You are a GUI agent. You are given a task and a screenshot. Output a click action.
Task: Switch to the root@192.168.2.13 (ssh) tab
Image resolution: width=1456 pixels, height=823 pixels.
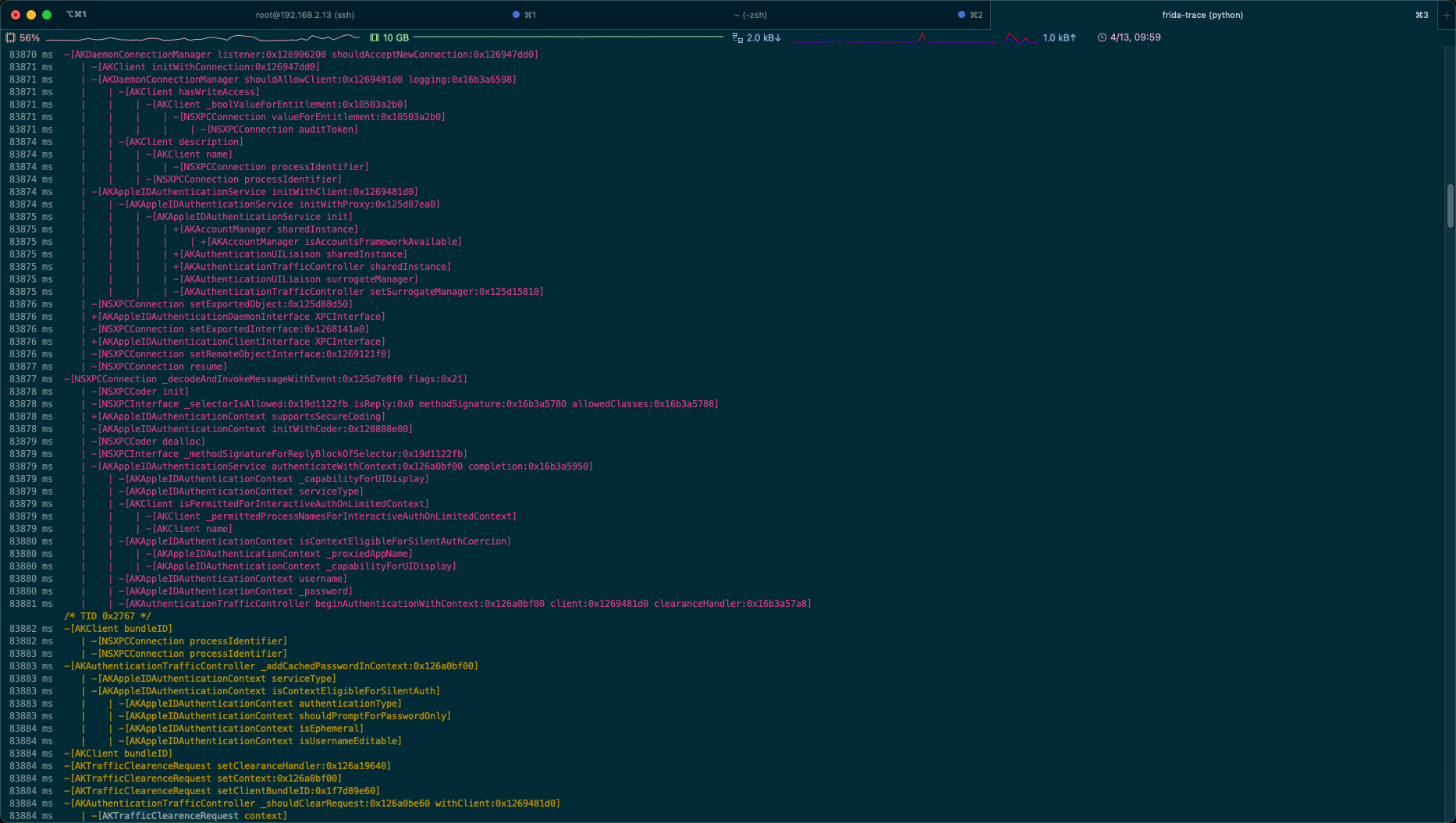304,15
